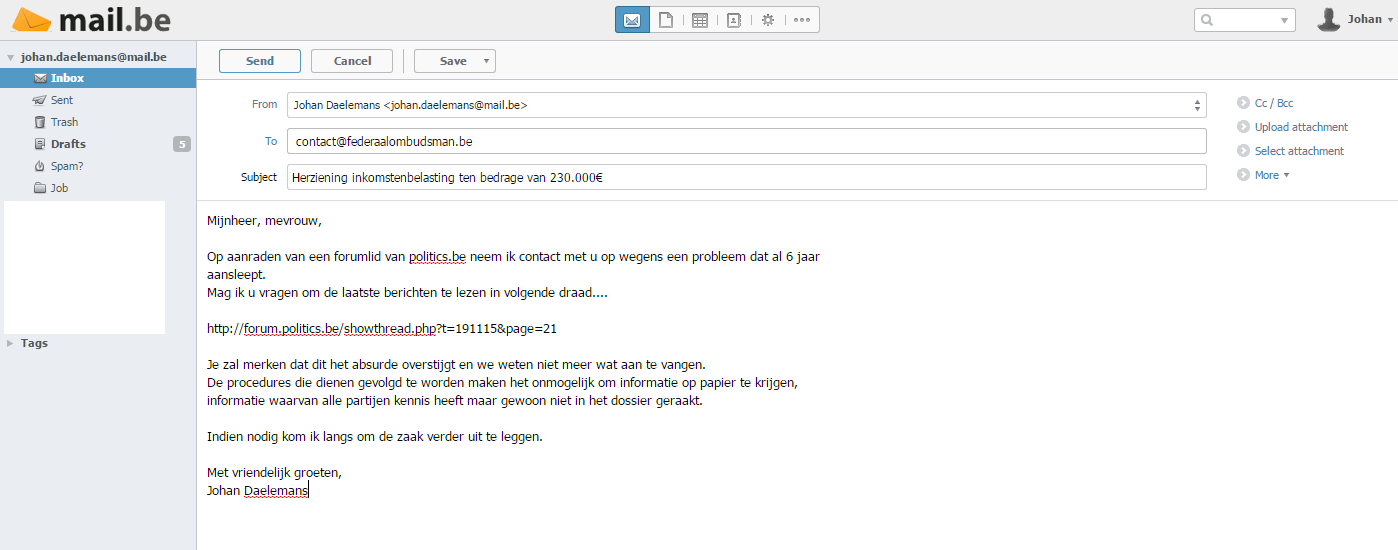The height and width of the screenshot is (550, 1398).
Task: Go to the Sent folder
Action: point(62,100)
